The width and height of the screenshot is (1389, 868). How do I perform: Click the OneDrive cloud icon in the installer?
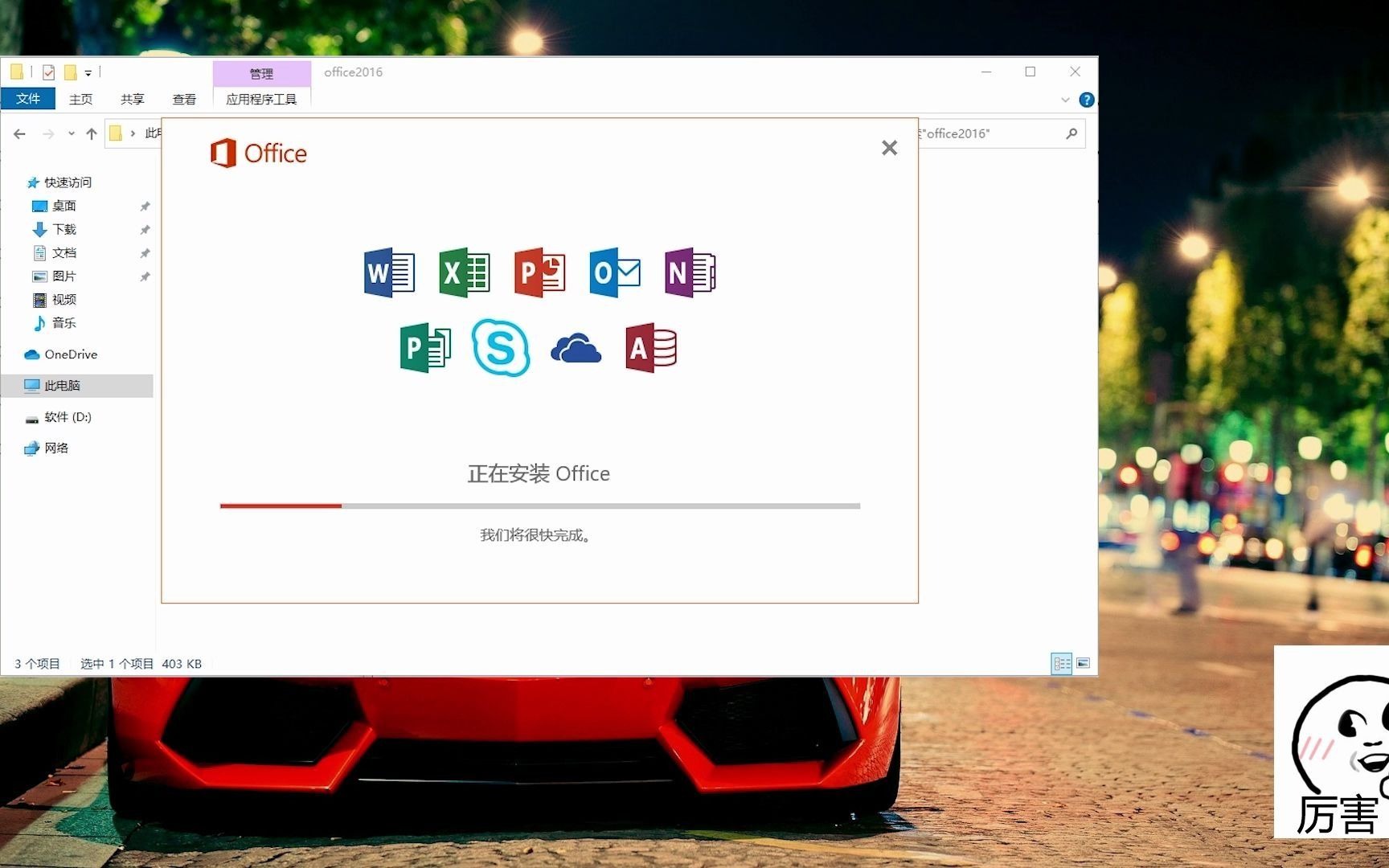pyautogui.click(x=576, y=349)
